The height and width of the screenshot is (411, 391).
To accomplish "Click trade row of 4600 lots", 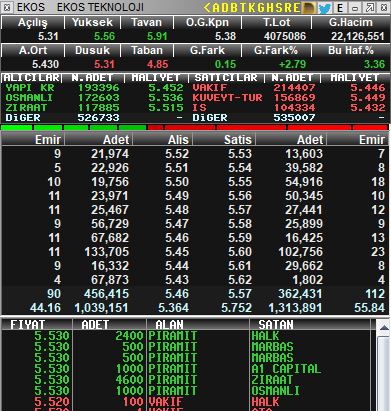I will (x=186, y=380).
